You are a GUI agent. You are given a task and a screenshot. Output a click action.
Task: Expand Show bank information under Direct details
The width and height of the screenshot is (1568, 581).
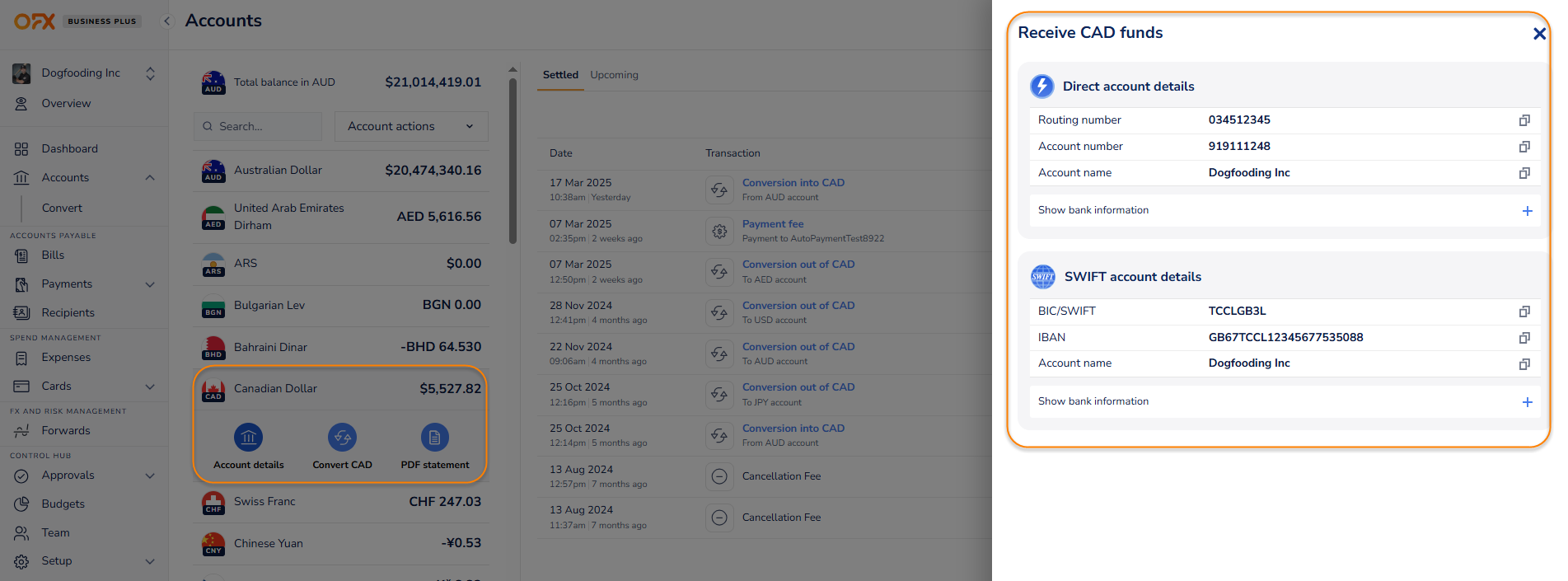[1527, 211]
